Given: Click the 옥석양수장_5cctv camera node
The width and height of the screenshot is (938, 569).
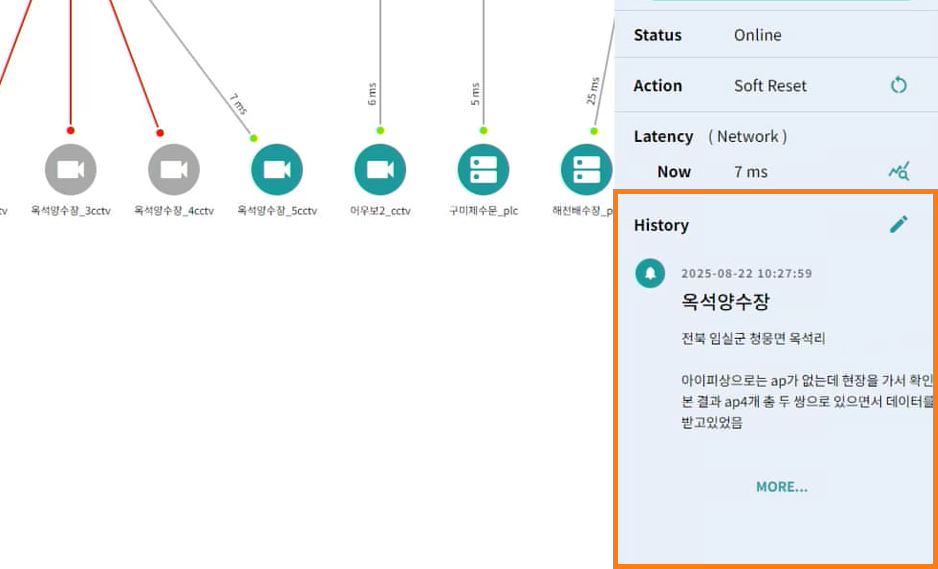Looking at the screenshot, I should pos(277,169).
